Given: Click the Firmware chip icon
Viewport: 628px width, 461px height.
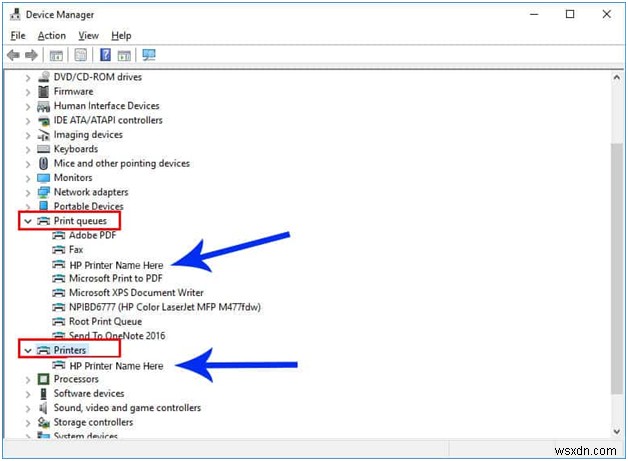Looking at the screenshot, I should [43, 91].
